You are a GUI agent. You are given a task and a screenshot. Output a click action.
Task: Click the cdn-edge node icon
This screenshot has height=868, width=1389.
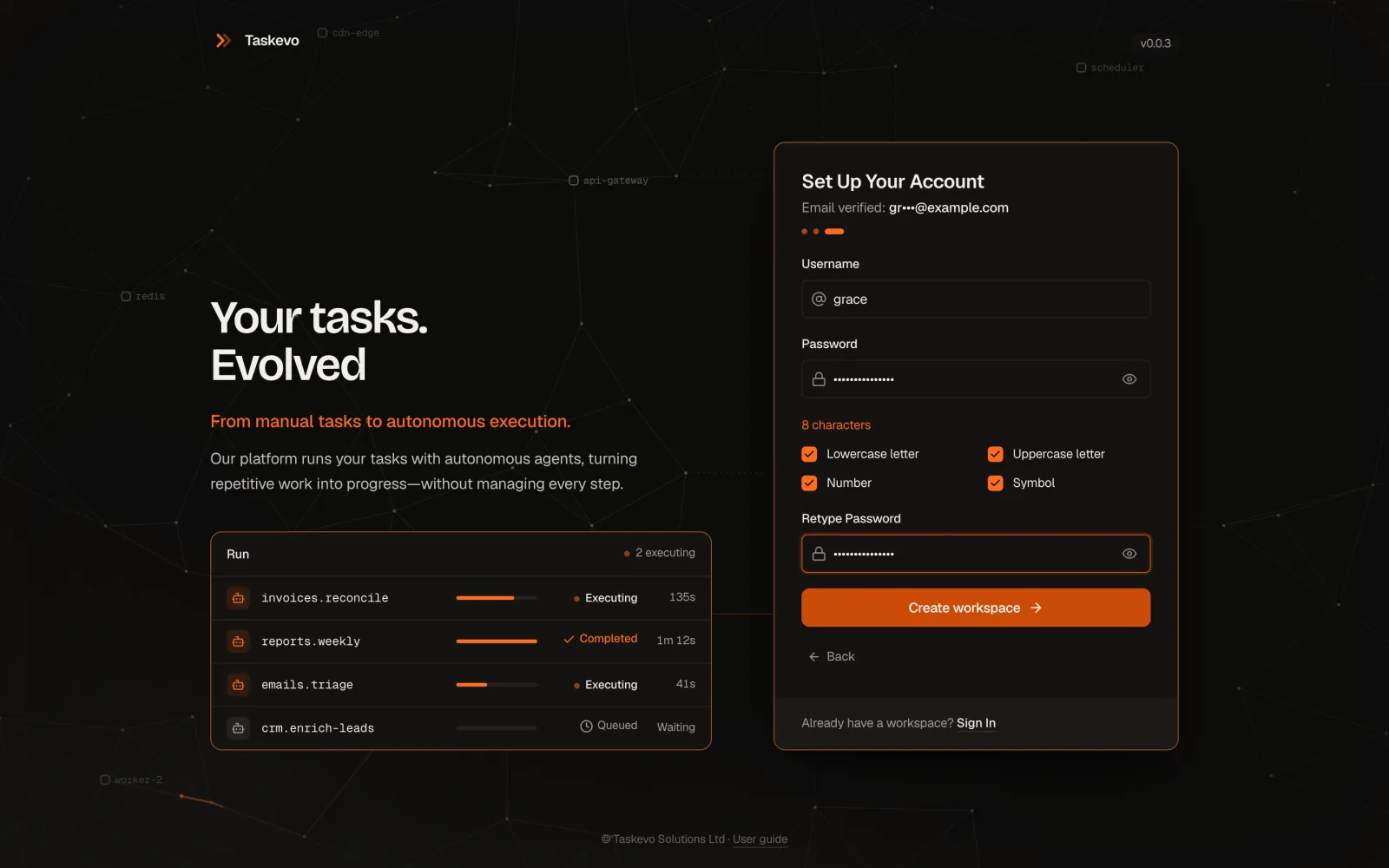pos(322,33)
